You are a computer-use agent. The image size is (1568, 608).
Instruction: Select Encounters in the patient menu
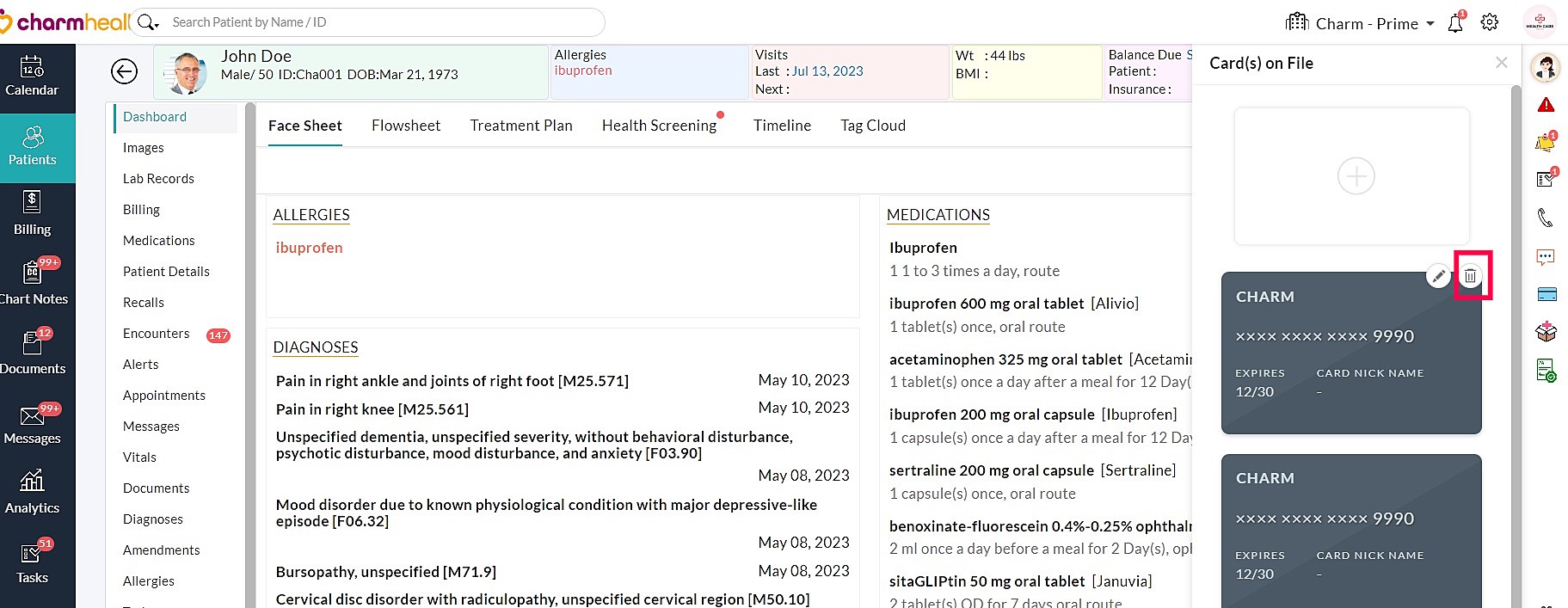coord(156,334)
